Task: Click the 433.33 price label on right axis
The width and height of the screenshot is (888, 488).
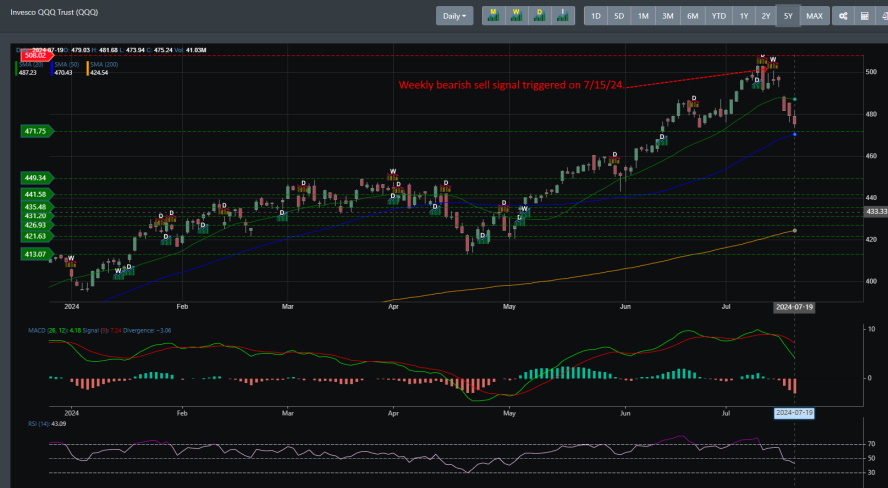Action: [x=876, y=211]
